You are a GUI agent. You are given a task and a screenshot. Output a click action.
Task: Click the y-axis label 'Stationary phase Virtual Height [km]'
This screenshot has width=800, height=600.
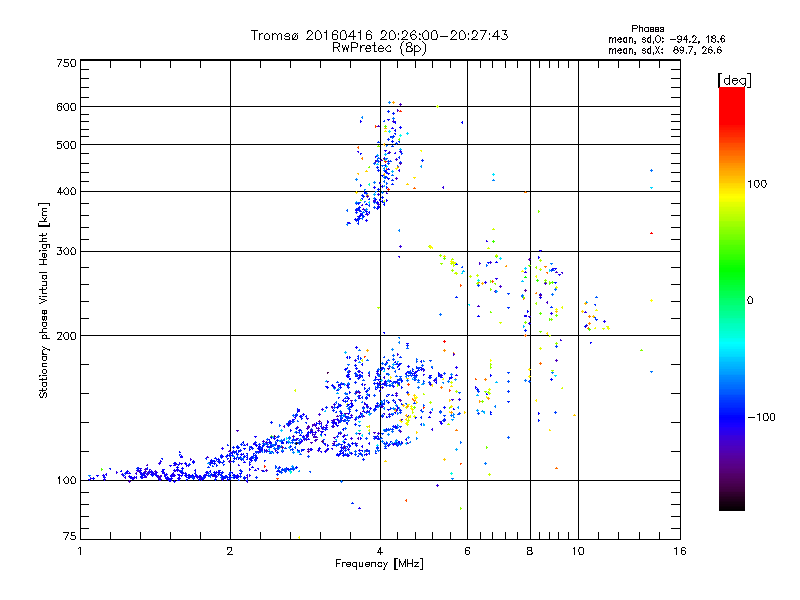click(44, 300)
